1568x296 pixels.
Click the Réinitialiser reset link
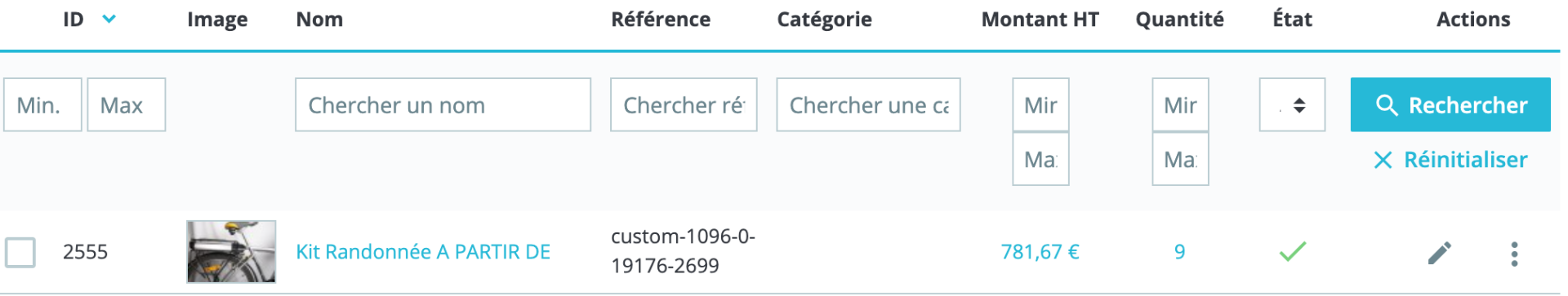1450,160
